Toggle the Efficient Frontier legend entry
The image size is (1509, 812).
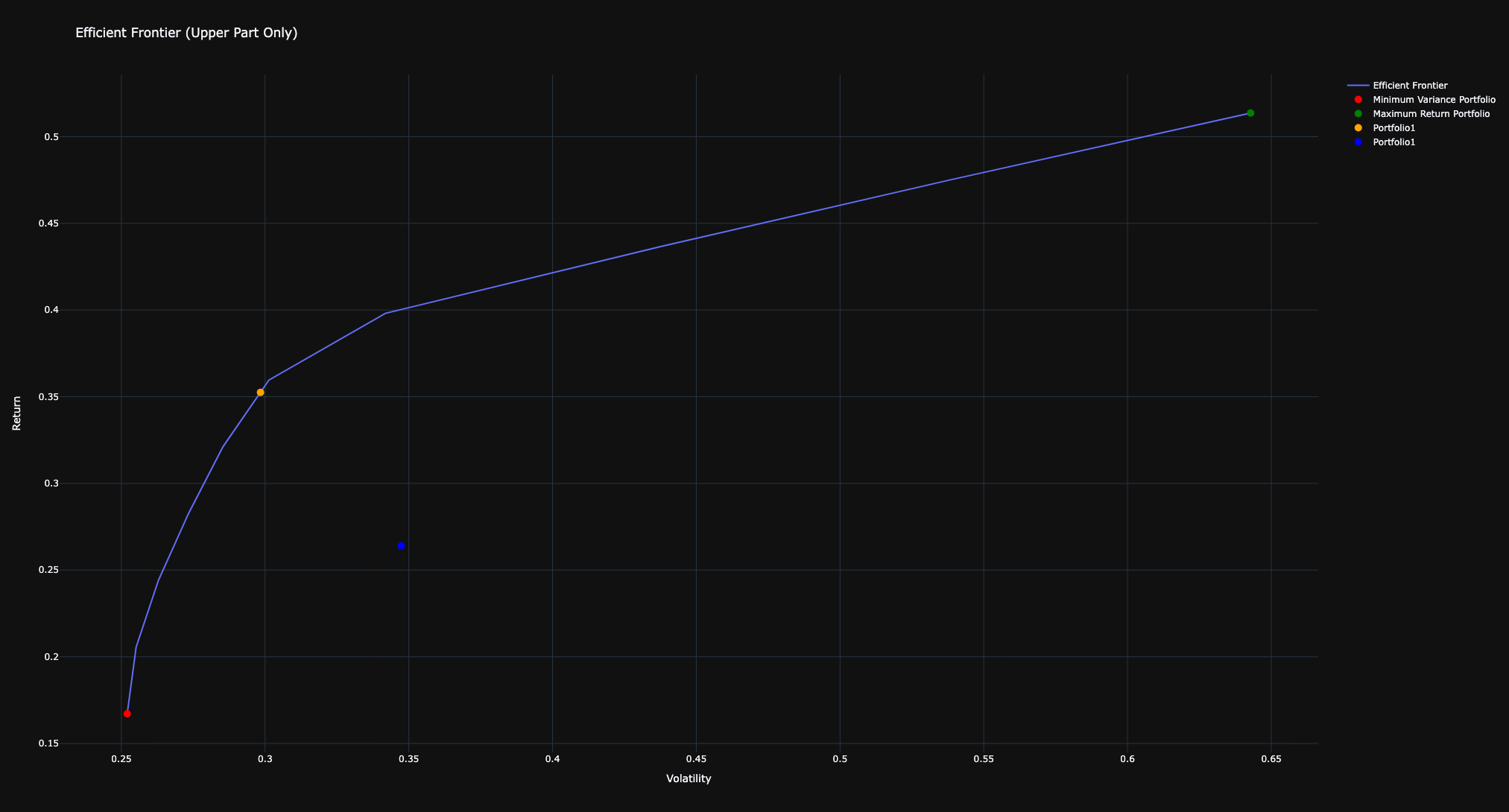click(x=1410, y=86)
